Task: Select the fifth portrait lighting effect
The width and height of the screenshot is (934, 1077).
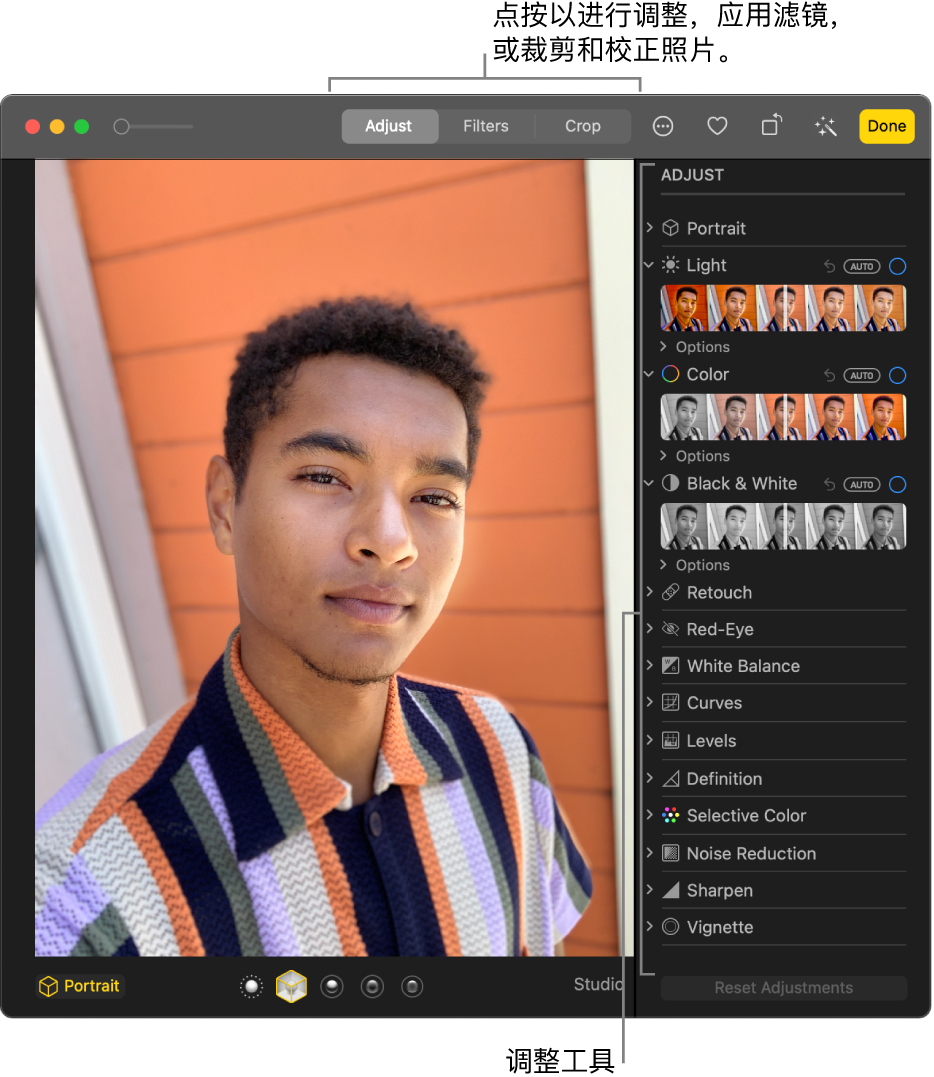Action: click(x=412, y=987)
